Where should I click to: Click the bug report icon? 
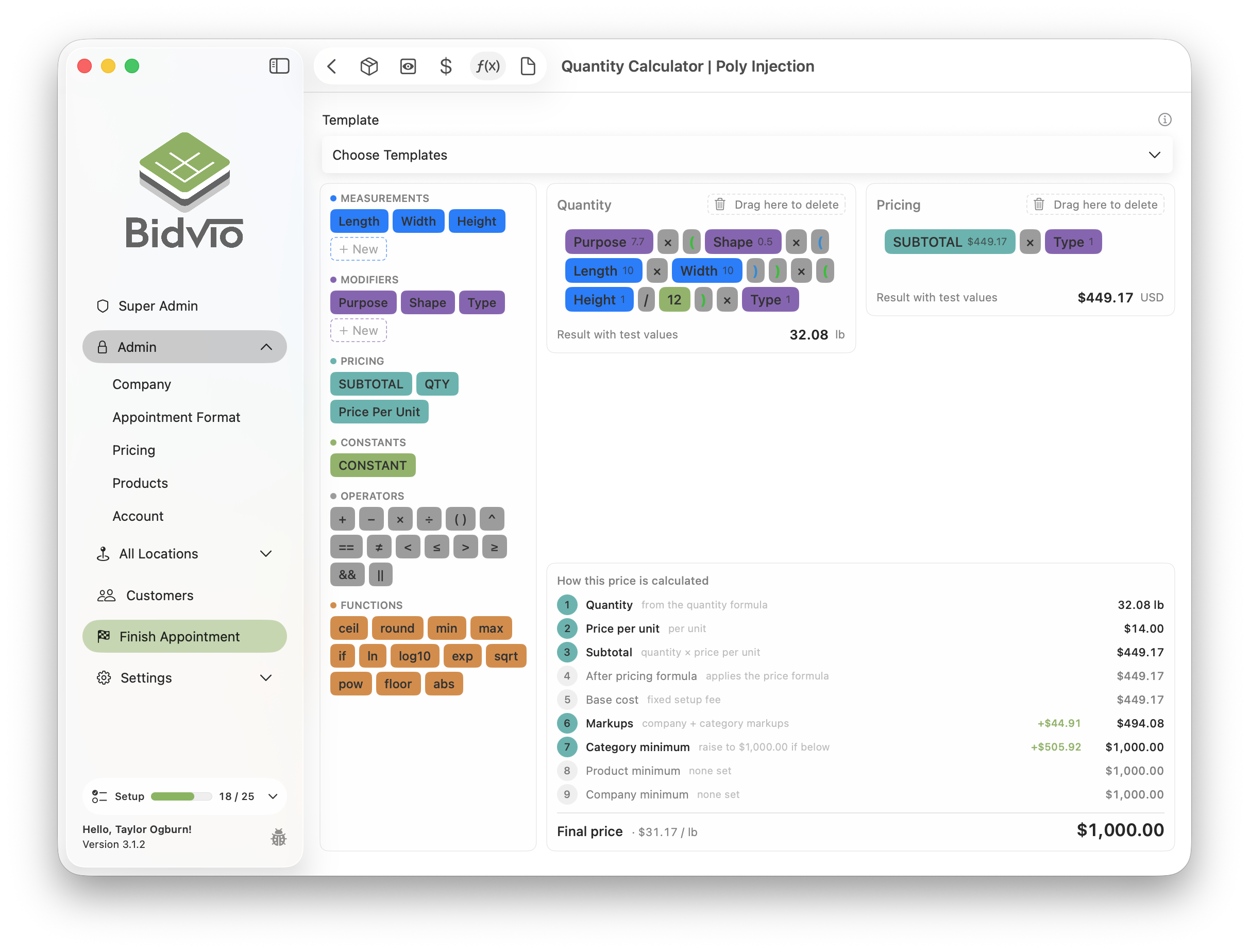278,837
